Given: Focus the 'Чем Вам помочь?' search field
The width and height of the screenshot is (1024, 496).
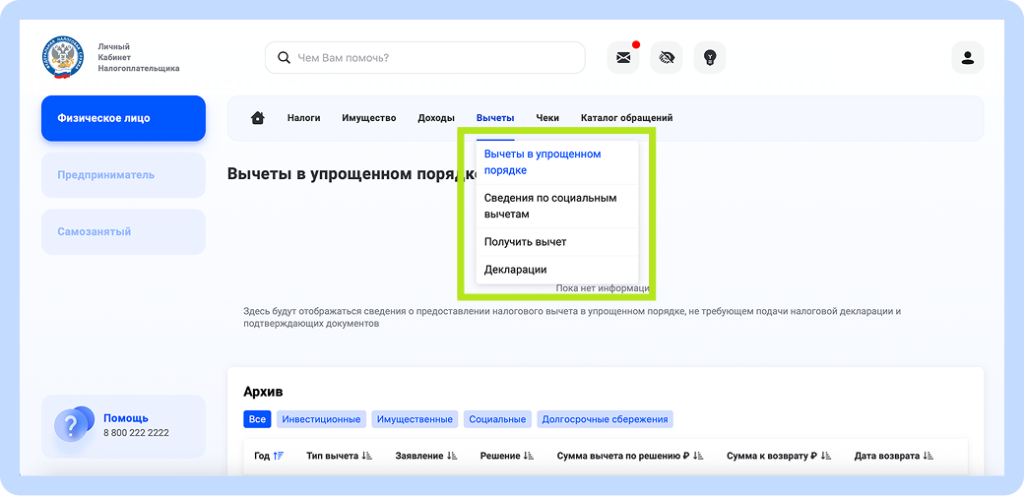Looking at the screenshot, I should (x=425, y=57).
